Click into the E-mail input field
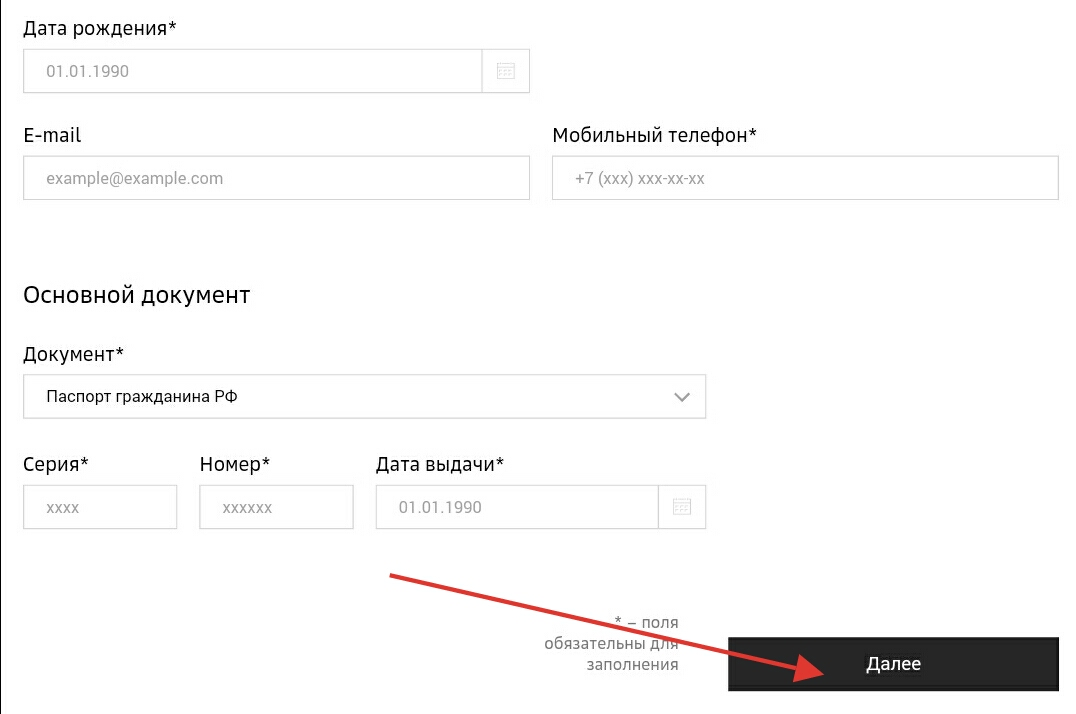 (x=276, y=179)
